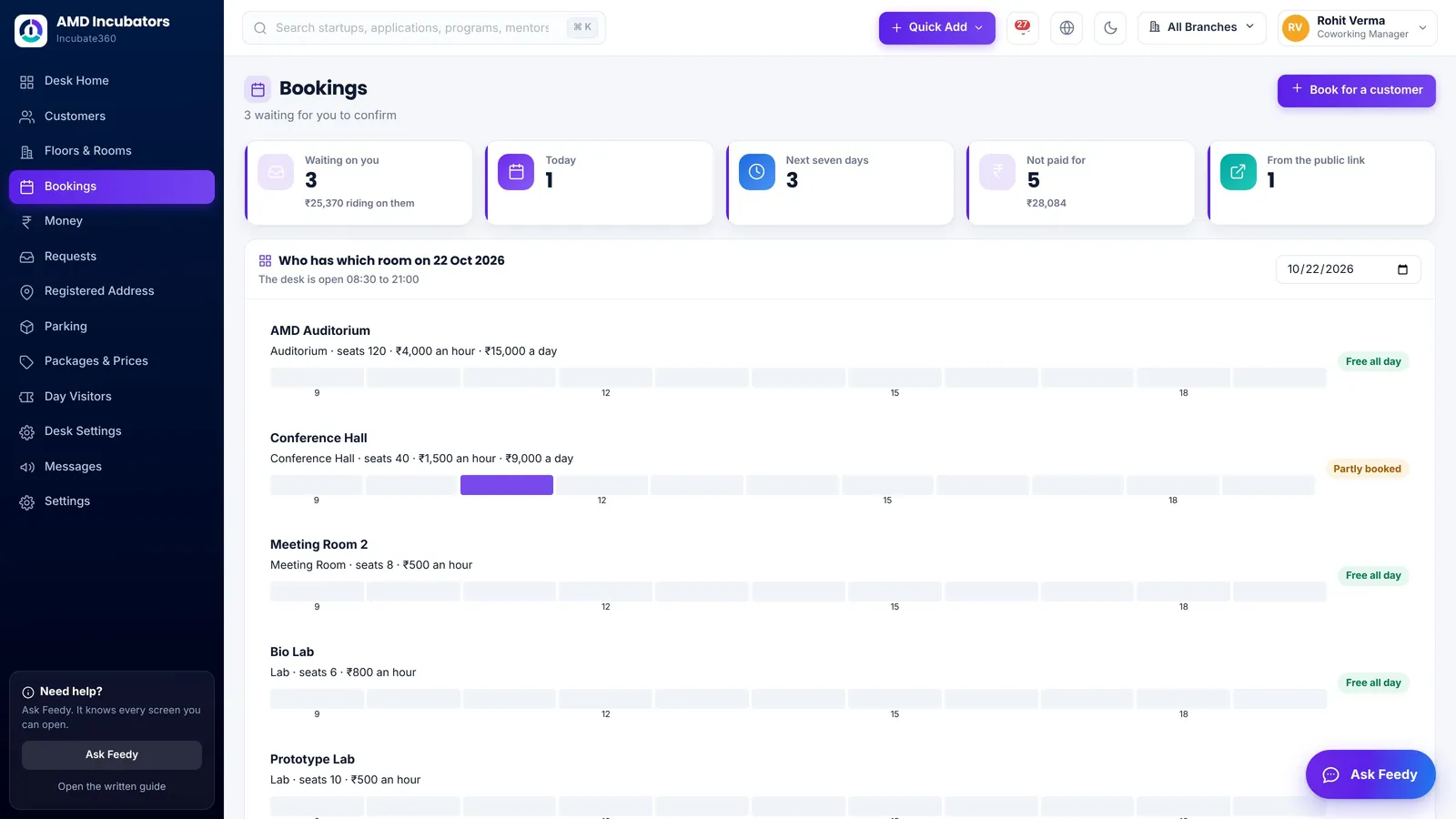This screenshot has width=1456, height=819.
Task: Click the search magnifier icon
Action: point(260,28)
